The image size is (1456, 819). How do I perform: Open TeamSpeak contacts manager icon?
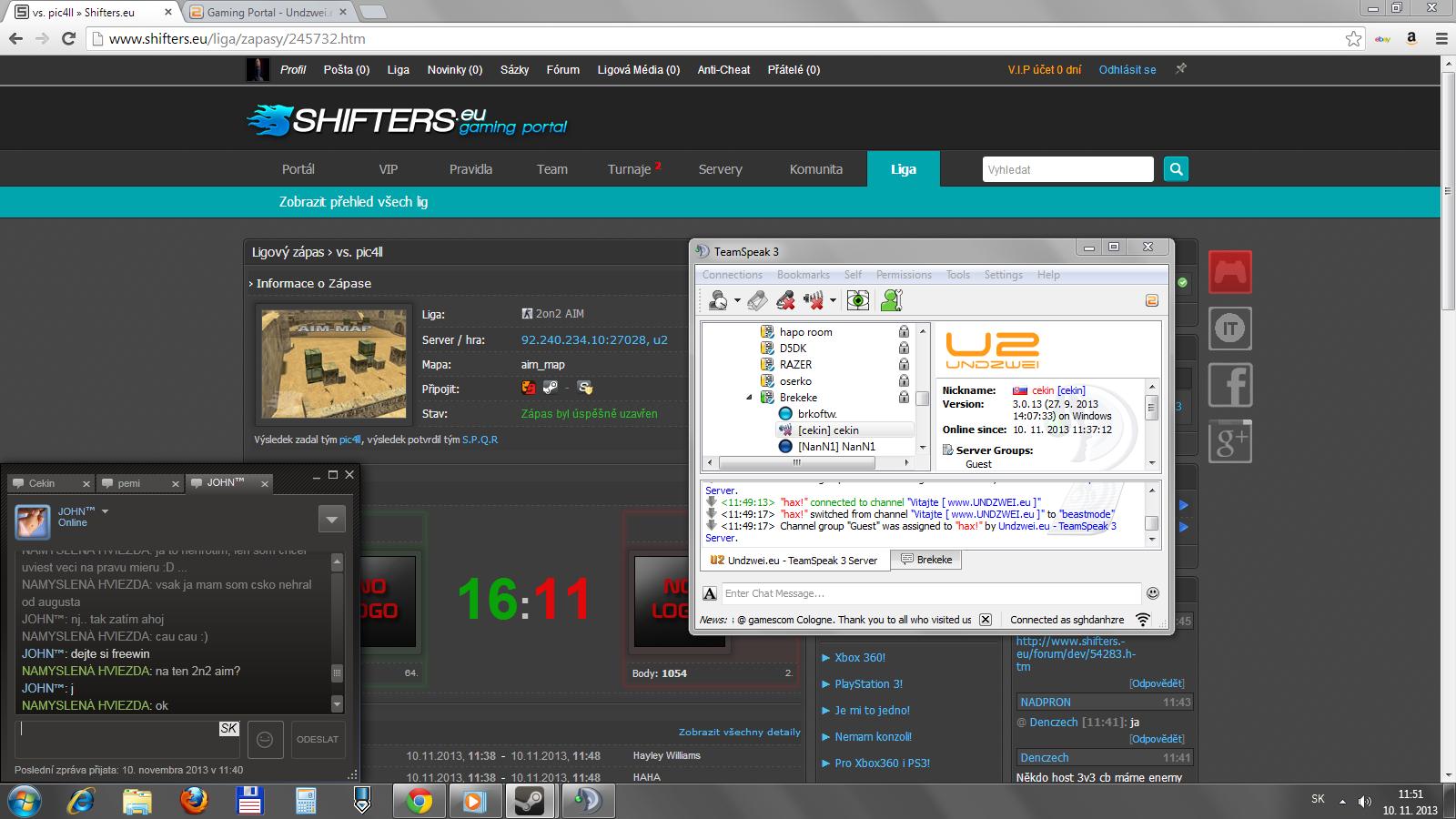coord(892,300)
